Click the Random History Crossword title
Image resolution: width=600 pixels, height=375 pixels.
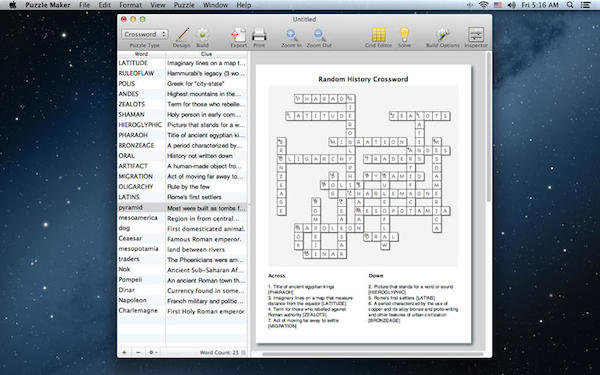click(x=363, y=79)
